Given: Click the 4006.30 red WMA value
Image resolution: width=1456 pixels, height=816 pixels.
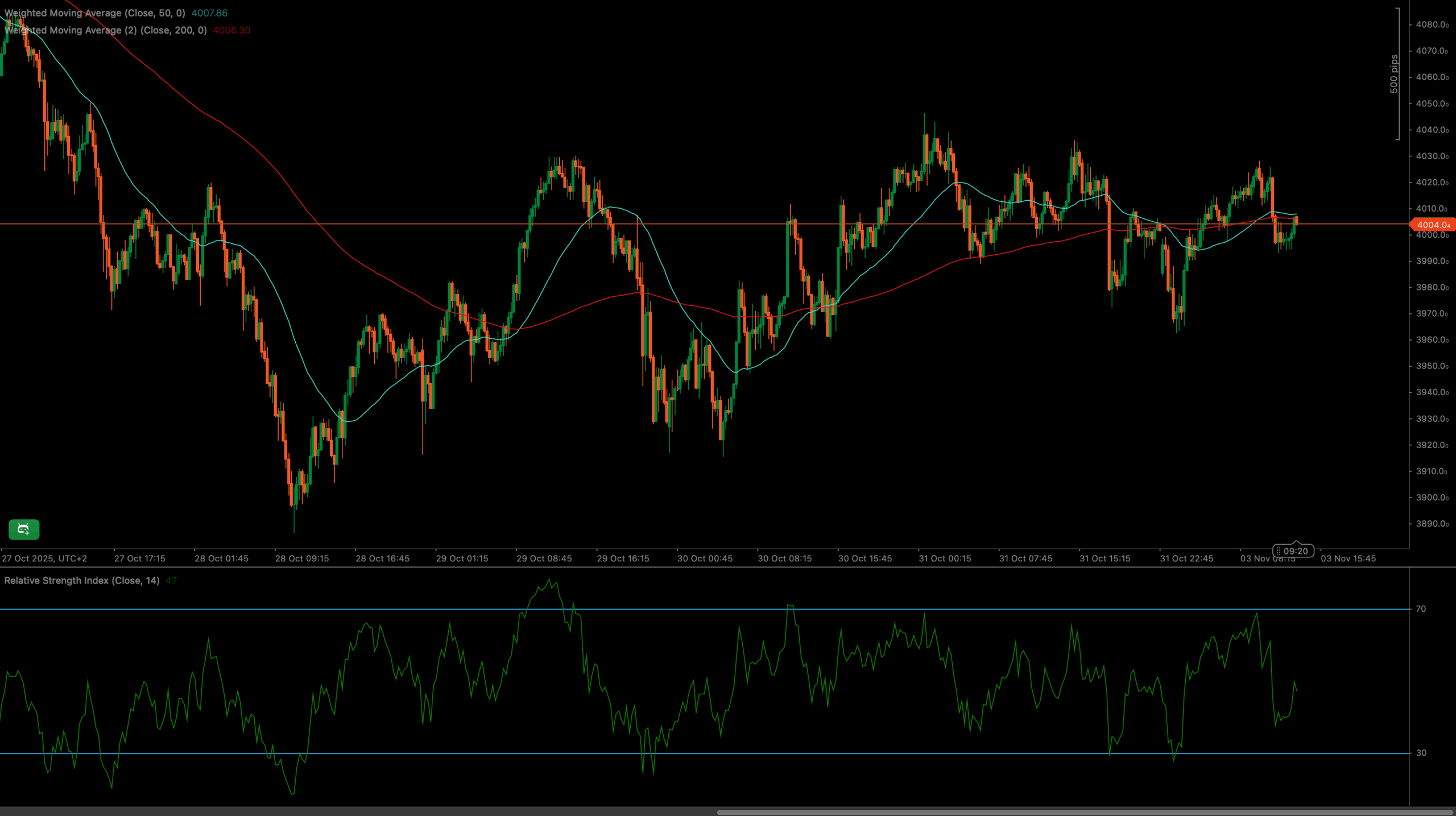Looking at the screenshot, I should pyautogui.click(x=231, y=30).
